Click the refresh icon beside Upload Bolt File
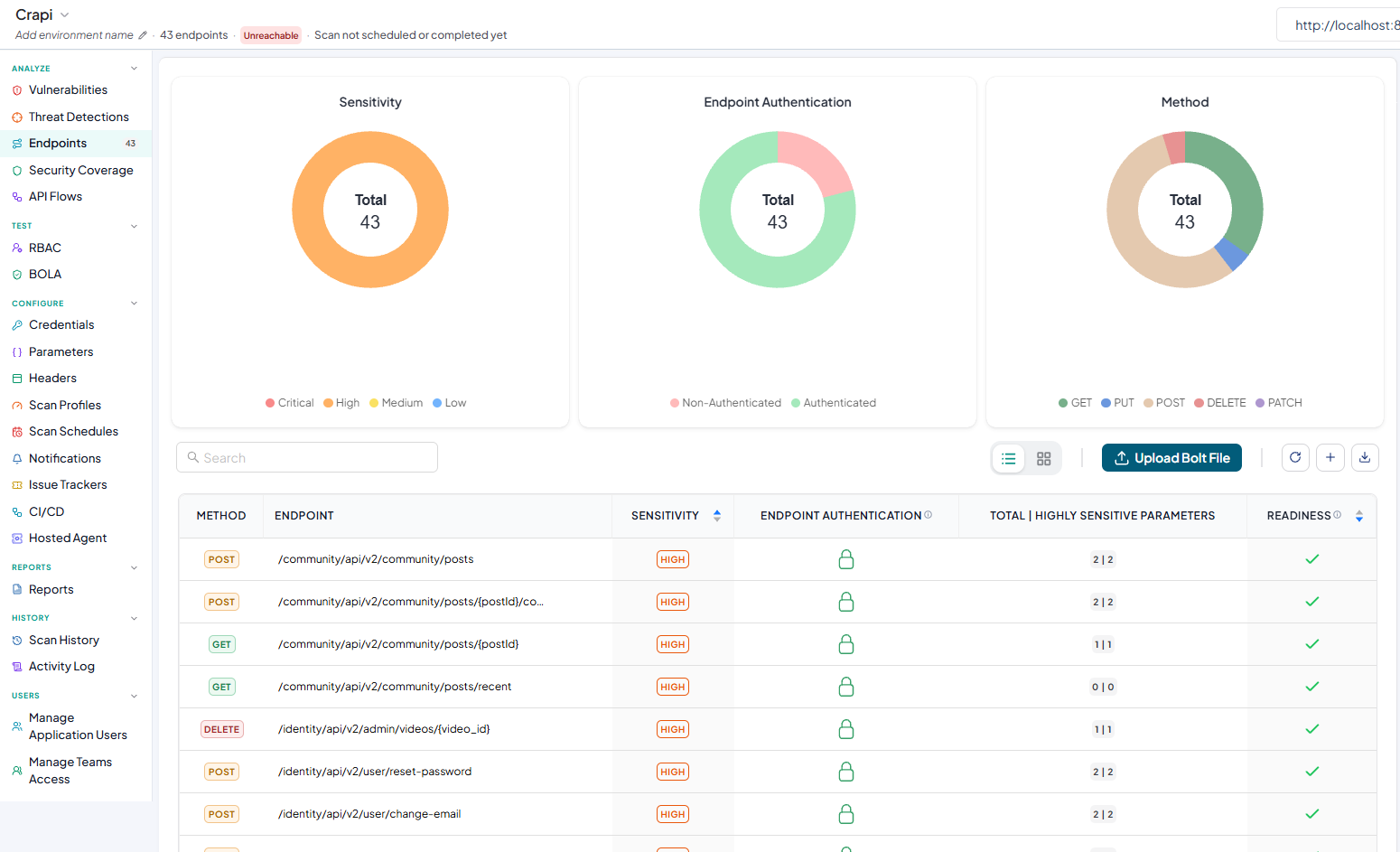The height and width of the screenshot is (852, 1400). [1295, 458]
